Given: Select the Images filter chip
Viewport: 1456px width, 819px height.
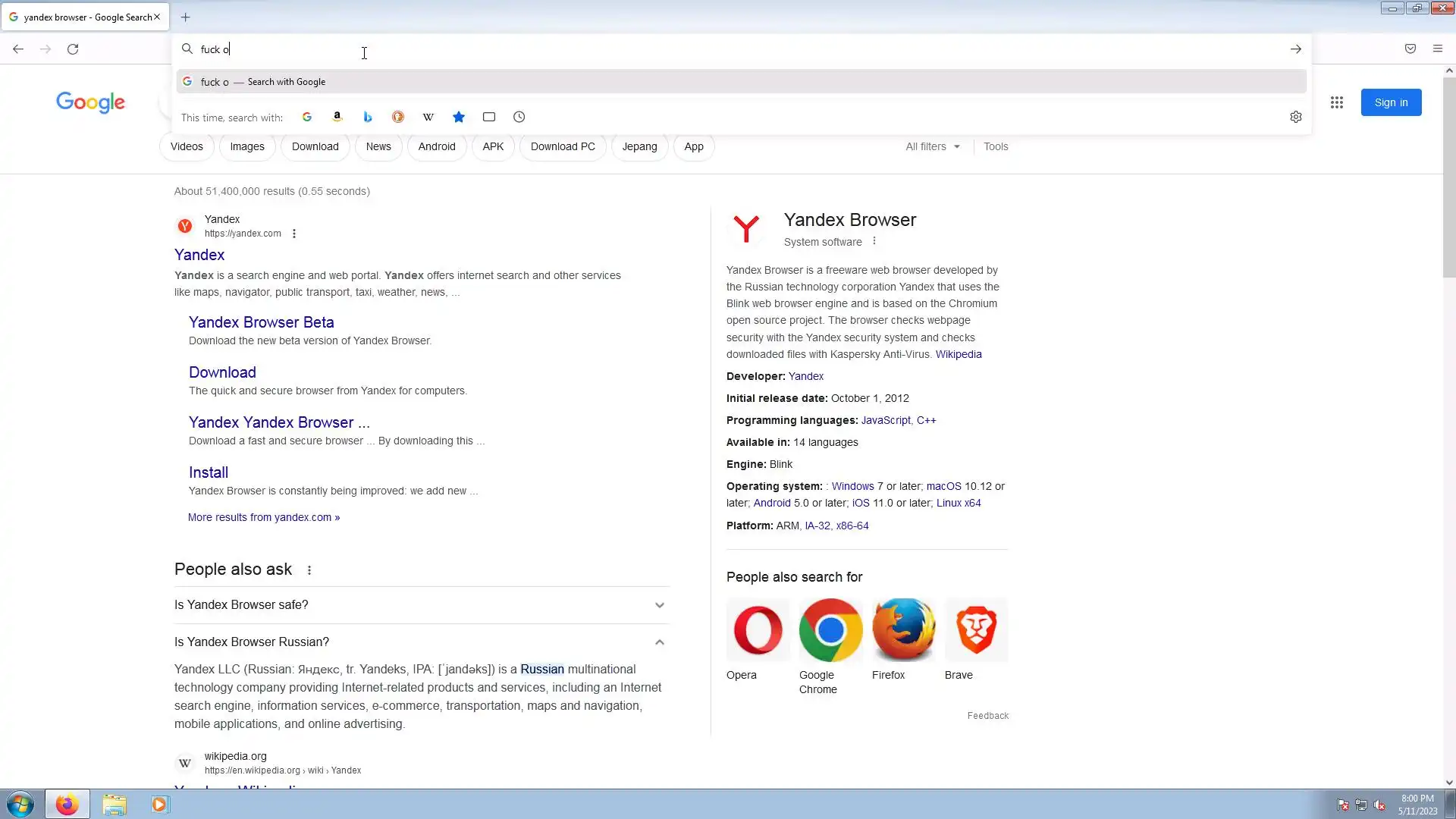Looking at the screenshot, I should click(247, 146).
